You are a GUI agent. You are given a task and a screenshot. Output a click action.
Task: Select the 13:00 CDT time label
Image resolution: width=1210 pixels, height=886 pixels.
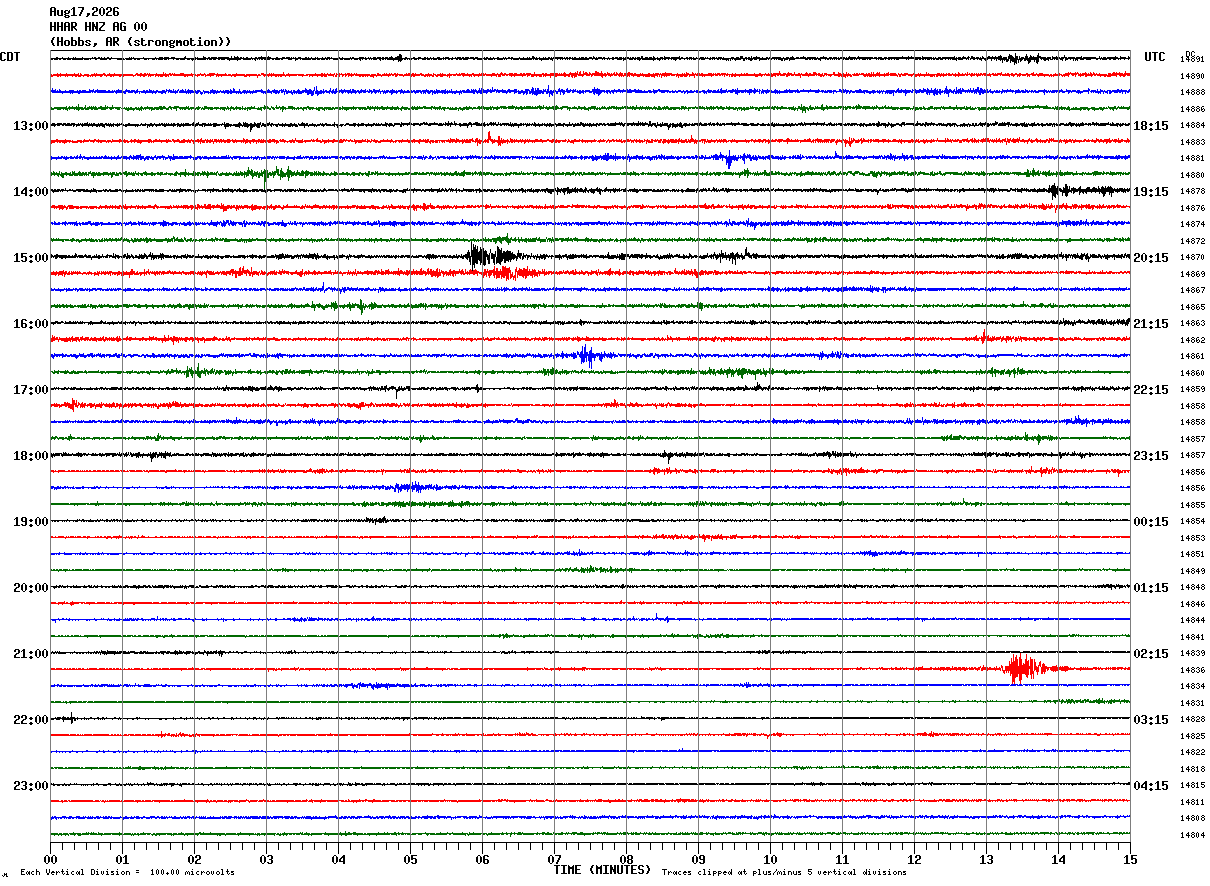click(x=30, y=125)
